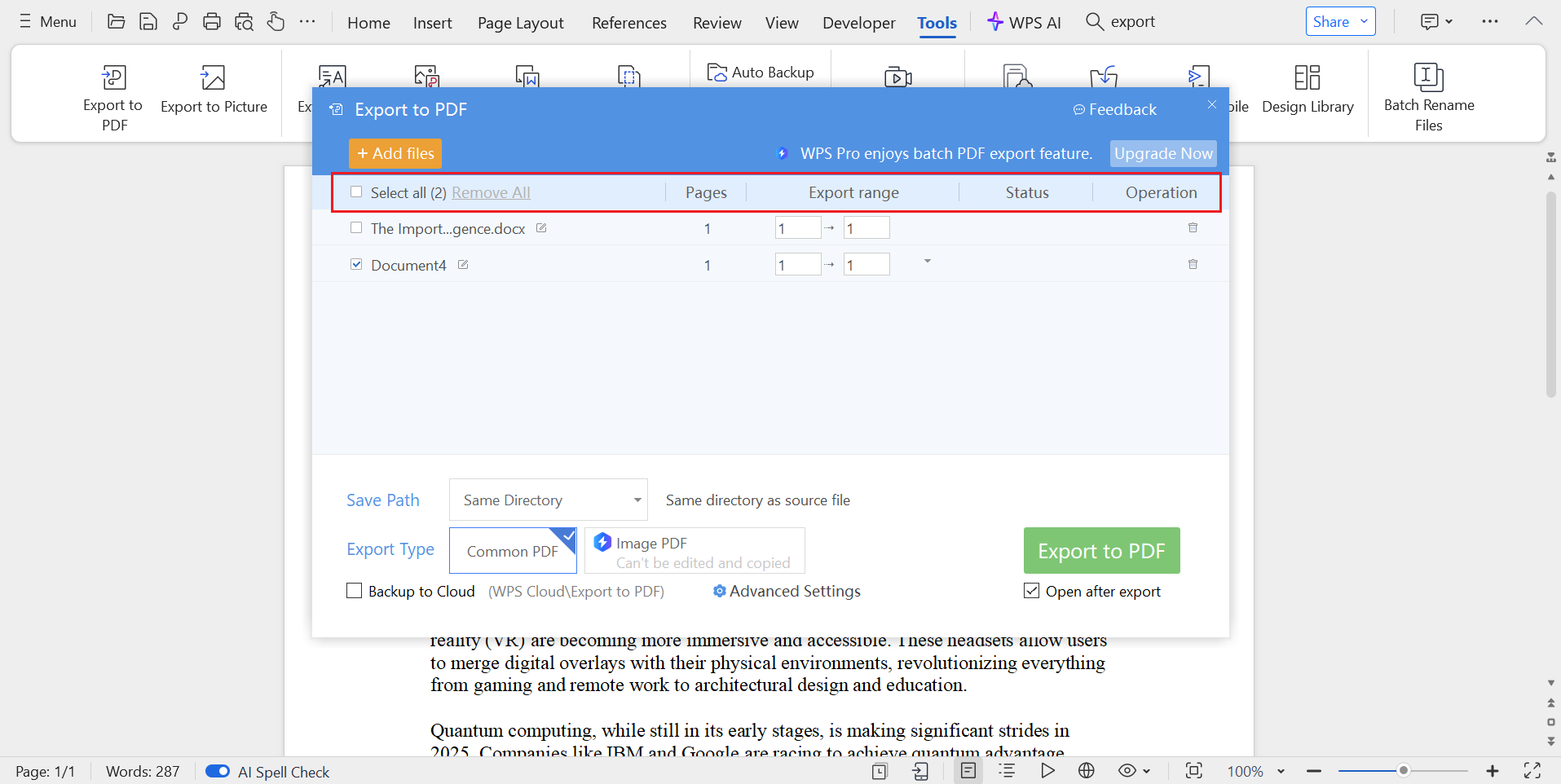1561x784 pixels.
Task: Click the touch mode hand icon
Action: click(x=276, y=21)
